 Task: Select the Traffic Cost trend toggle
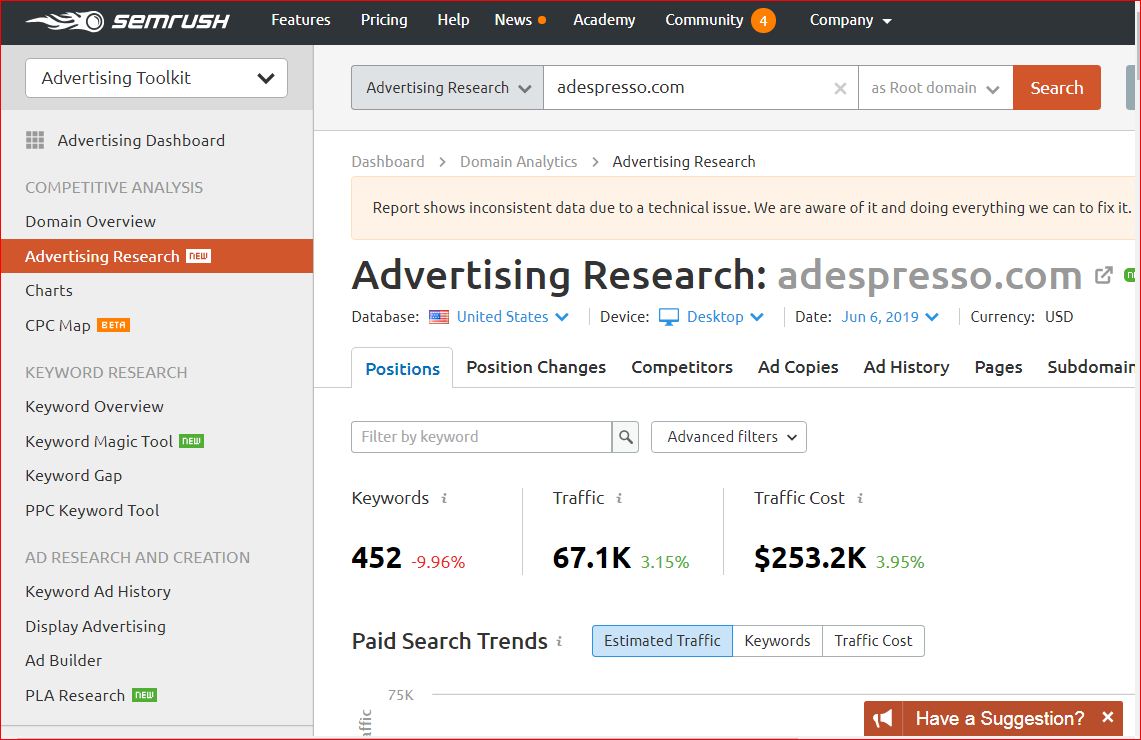click(873, 641)
